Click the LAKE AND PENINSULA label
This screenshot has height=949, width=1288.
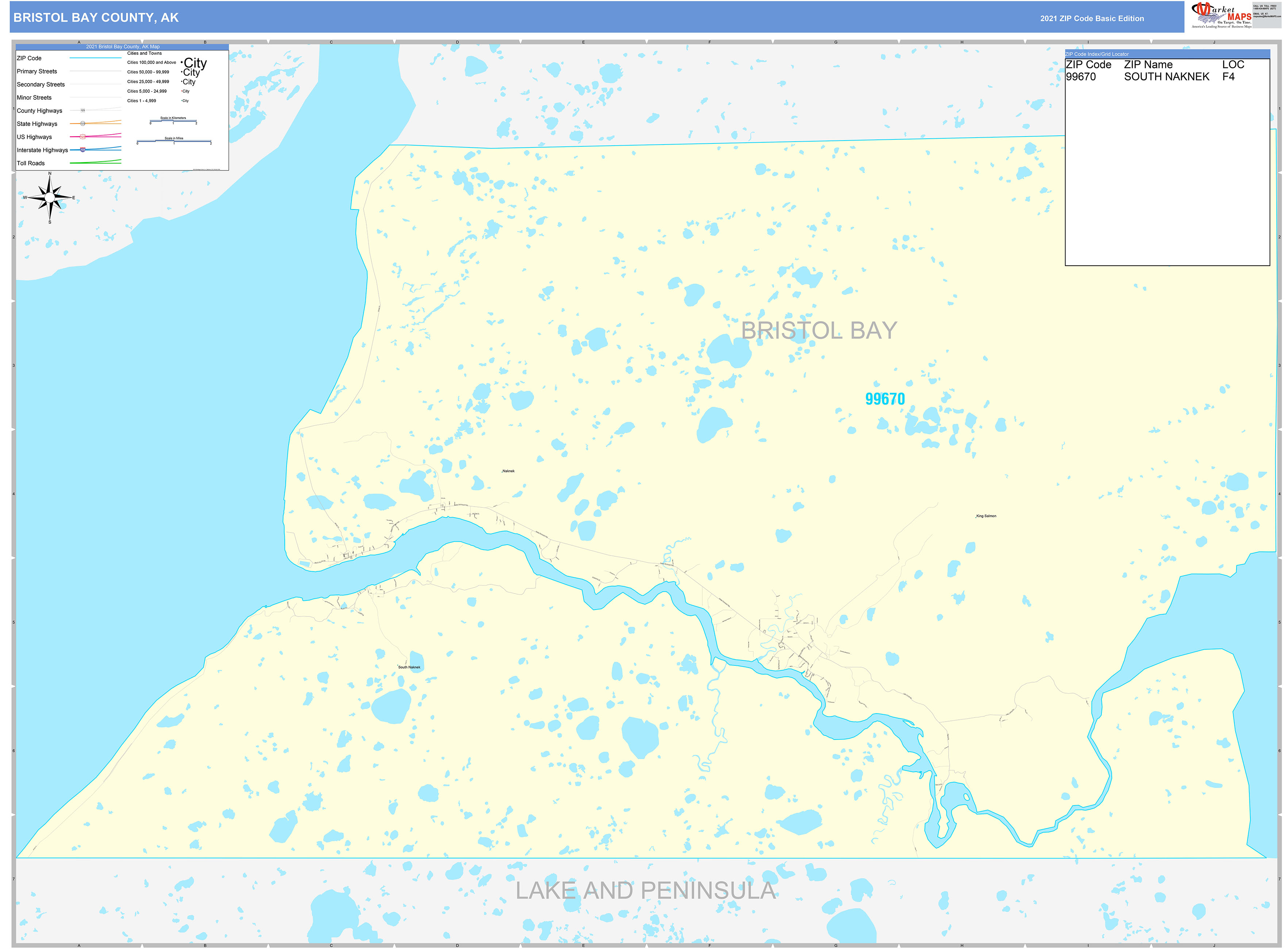[646, 891]
